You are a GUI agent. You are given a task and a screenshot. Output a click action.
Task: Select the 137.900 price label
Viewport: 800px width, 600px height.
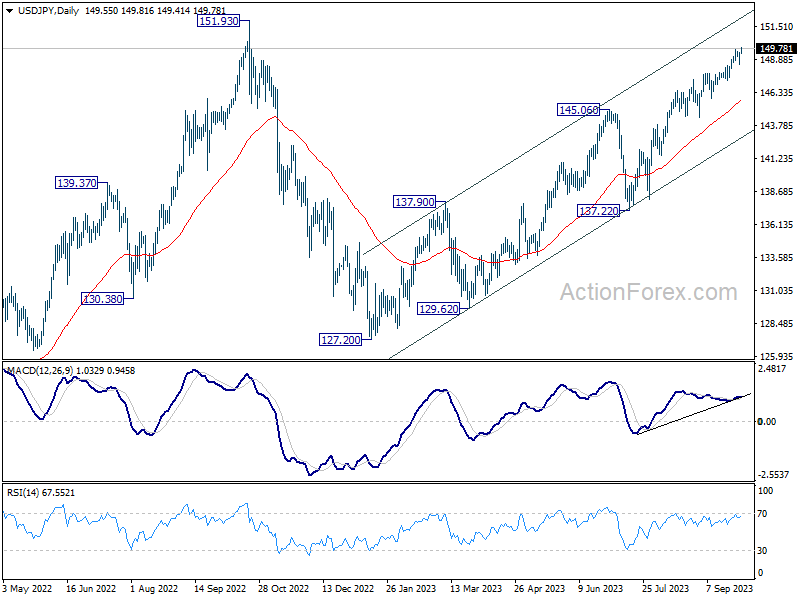415,202
